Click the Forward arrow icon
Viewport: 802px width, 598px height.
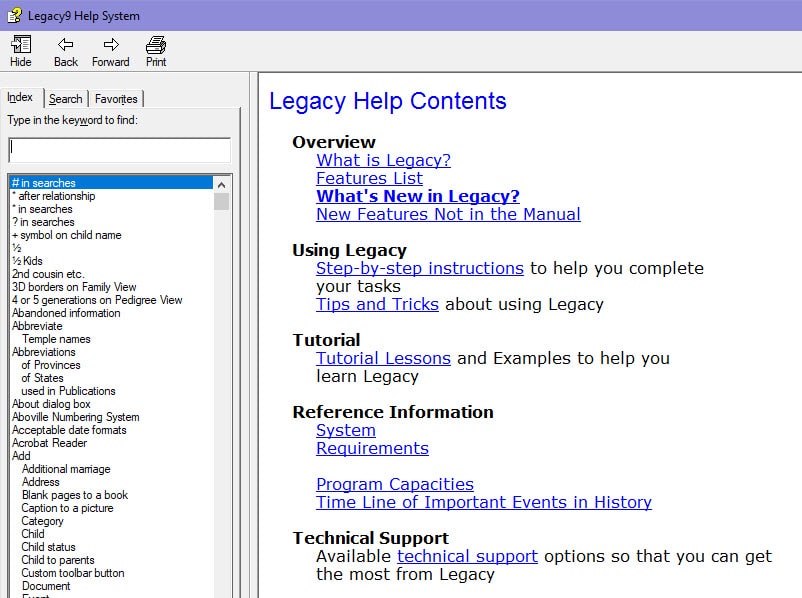[110, 45]
